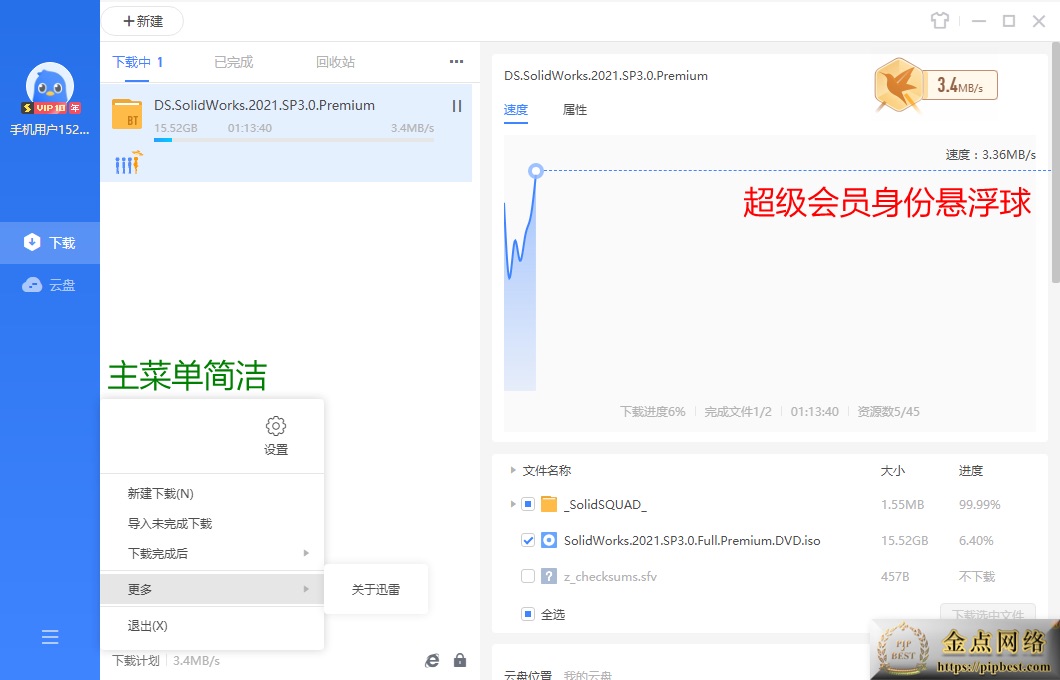The height and width of the screenshot is (680, 1060).
Task: Open the 更多 menu entry
Action: point(212,589)
